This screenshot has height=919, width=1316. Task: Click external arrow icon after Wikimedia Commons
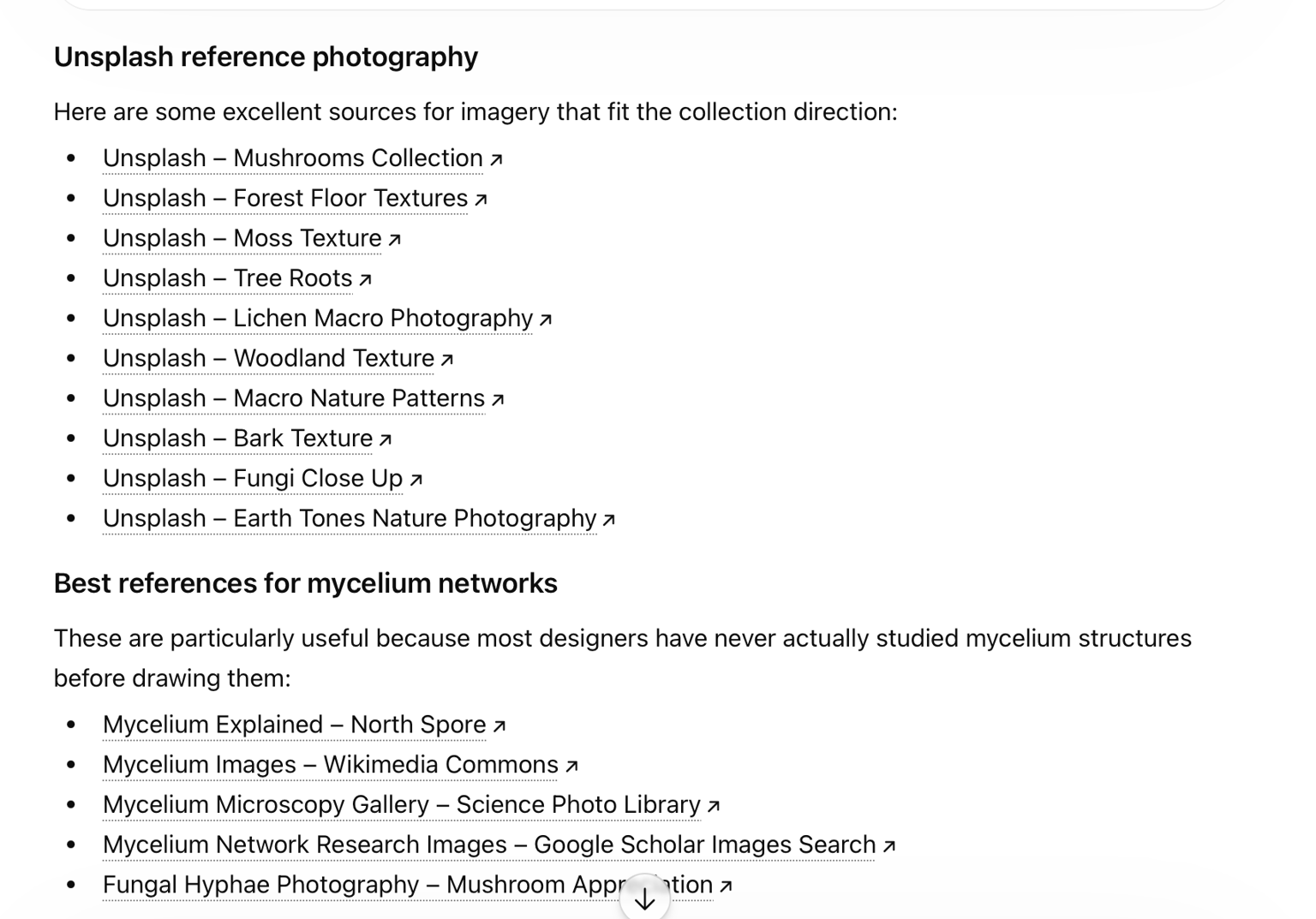coord(571,766)
